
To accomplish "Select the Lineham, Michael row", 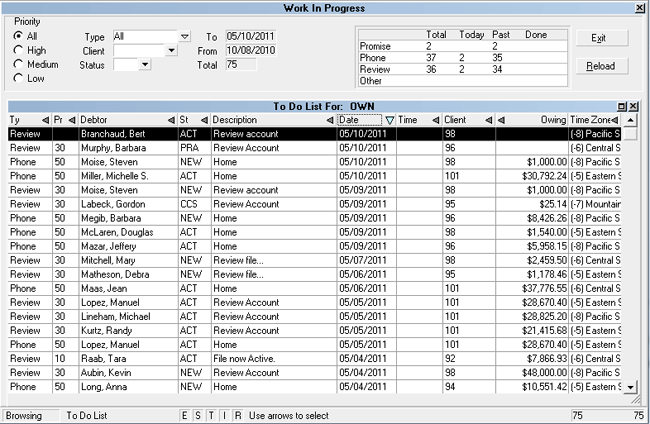I will pyautogui.click(x=315, y=317).
